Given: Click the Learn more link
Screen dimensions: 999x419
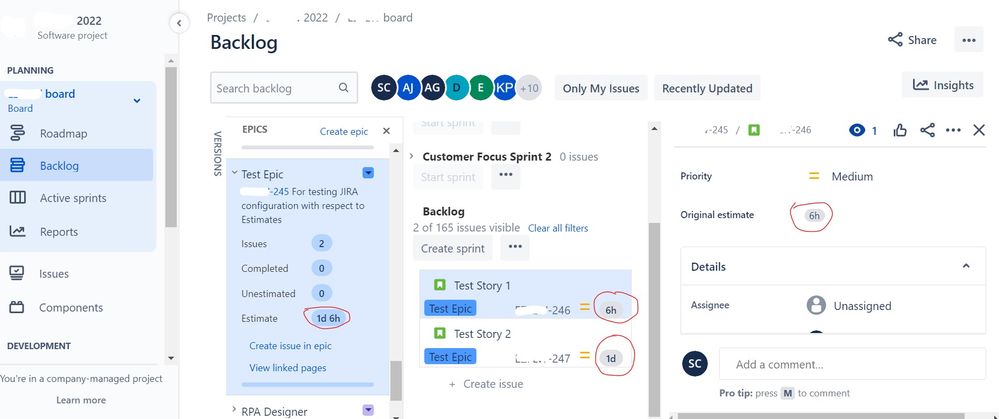Looking at the screenshot, I should (x=81, y=400).
